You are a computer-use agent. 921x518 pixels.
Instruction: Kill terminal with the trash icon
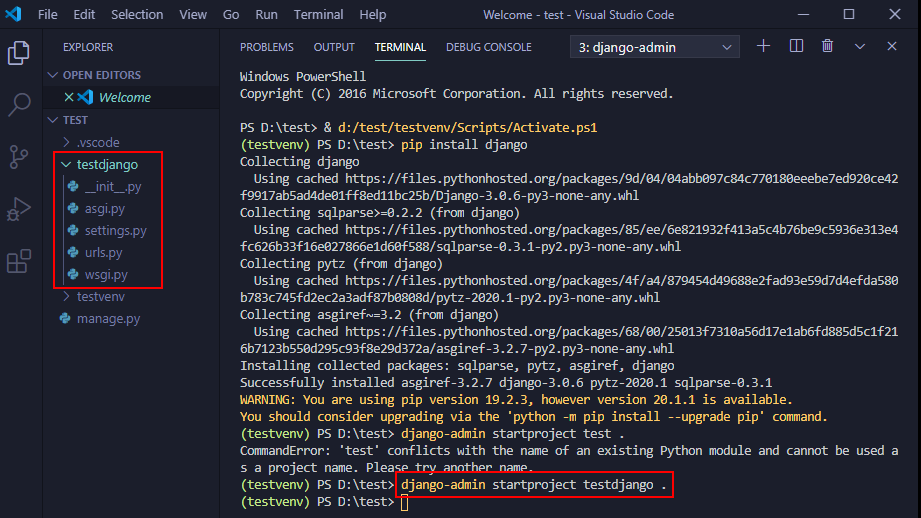(827, 46)
